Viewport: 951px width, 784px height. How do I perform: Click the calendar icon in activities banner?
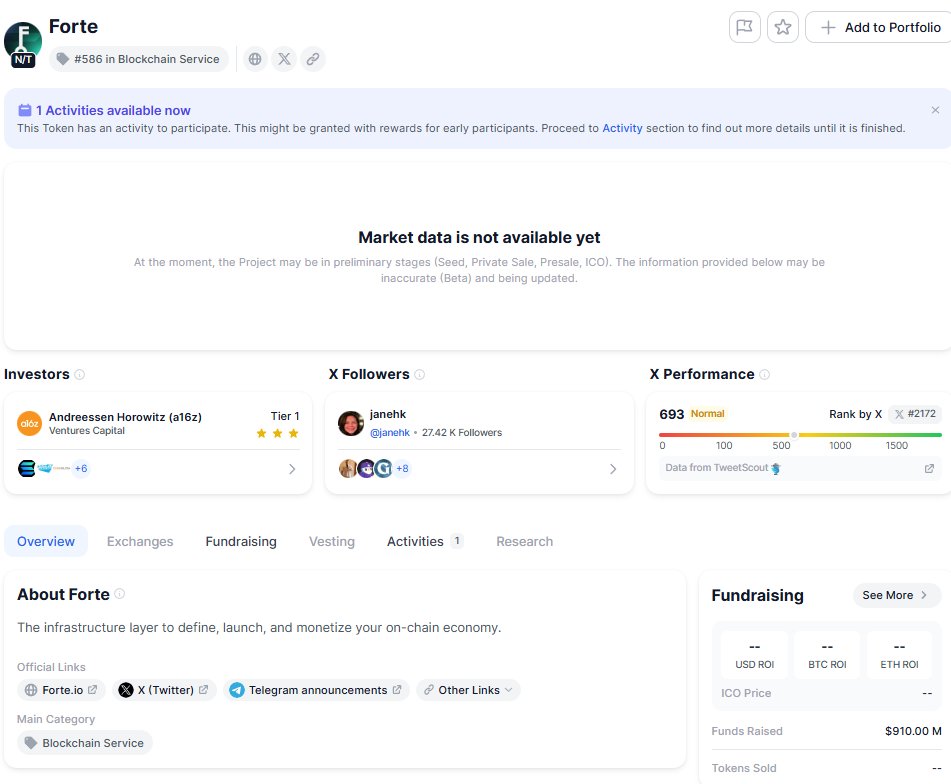pyautogui.click(x=24, y=110)
